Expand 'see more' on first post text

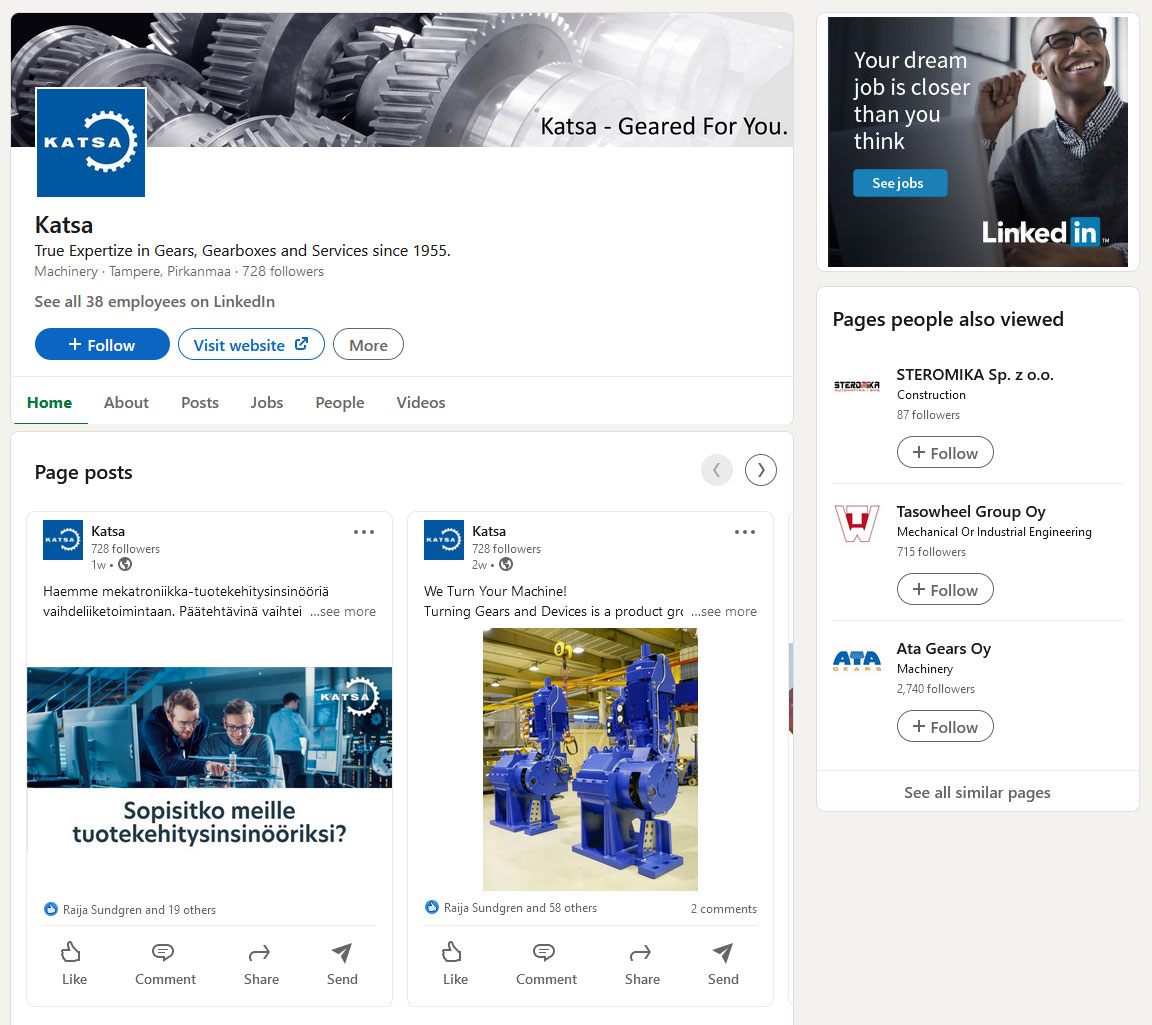[343, 611]
